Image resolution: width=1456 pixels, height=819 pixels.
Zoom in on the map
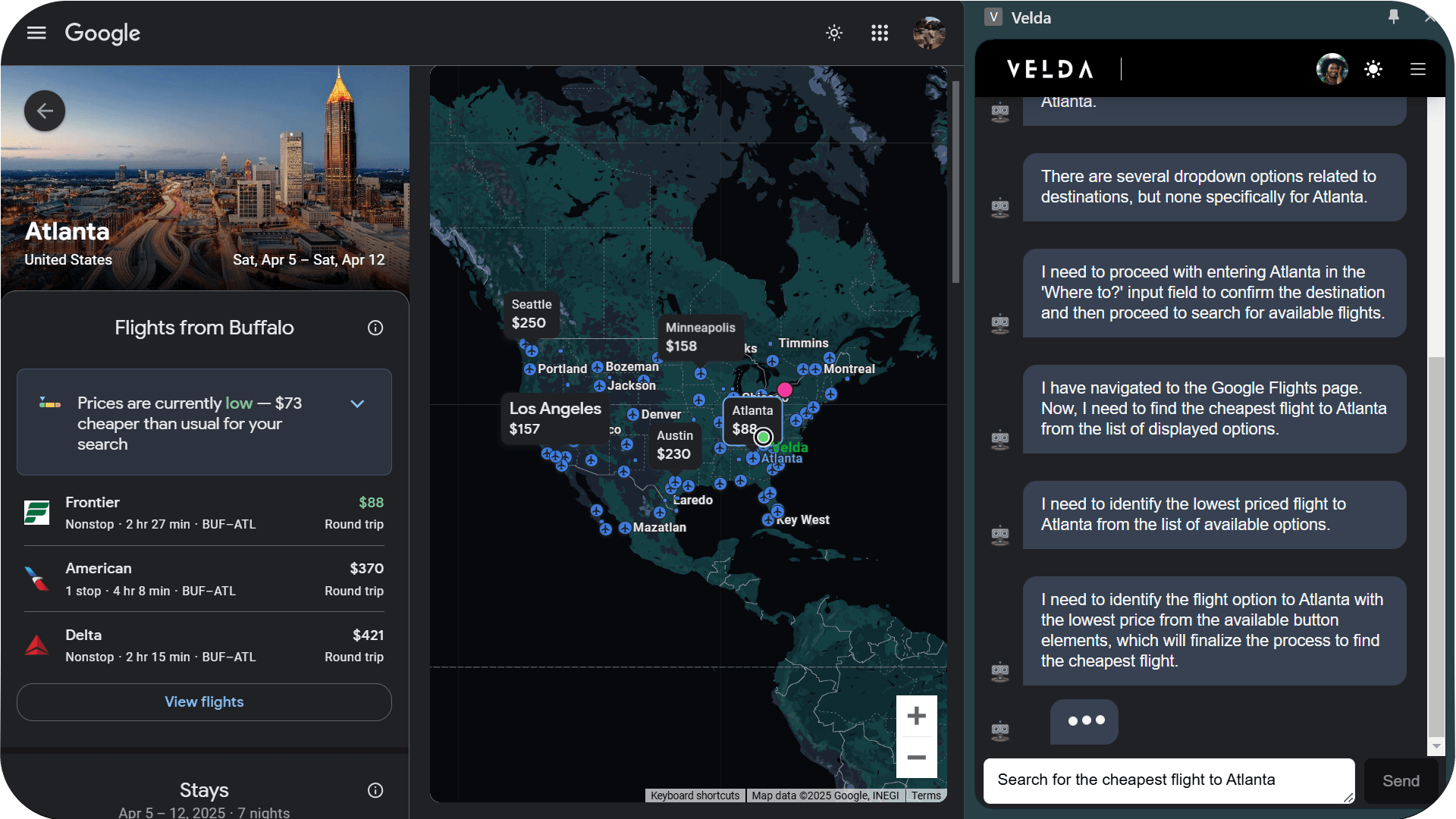(917, 716)
